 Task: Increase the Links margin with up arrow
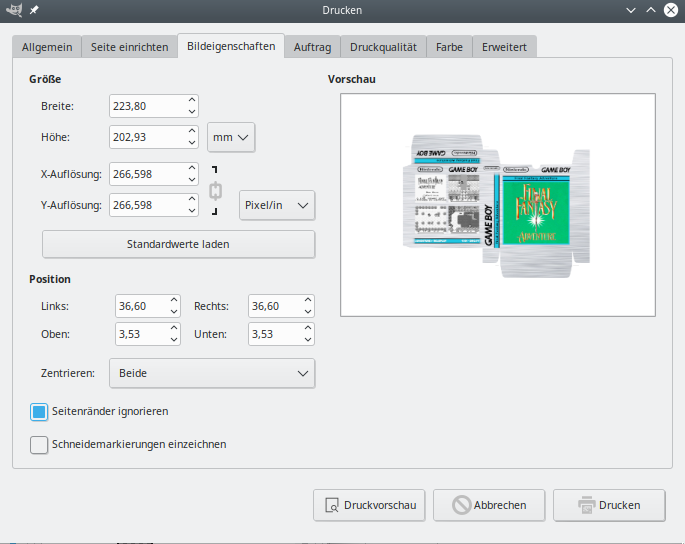(x=174, y=300)
